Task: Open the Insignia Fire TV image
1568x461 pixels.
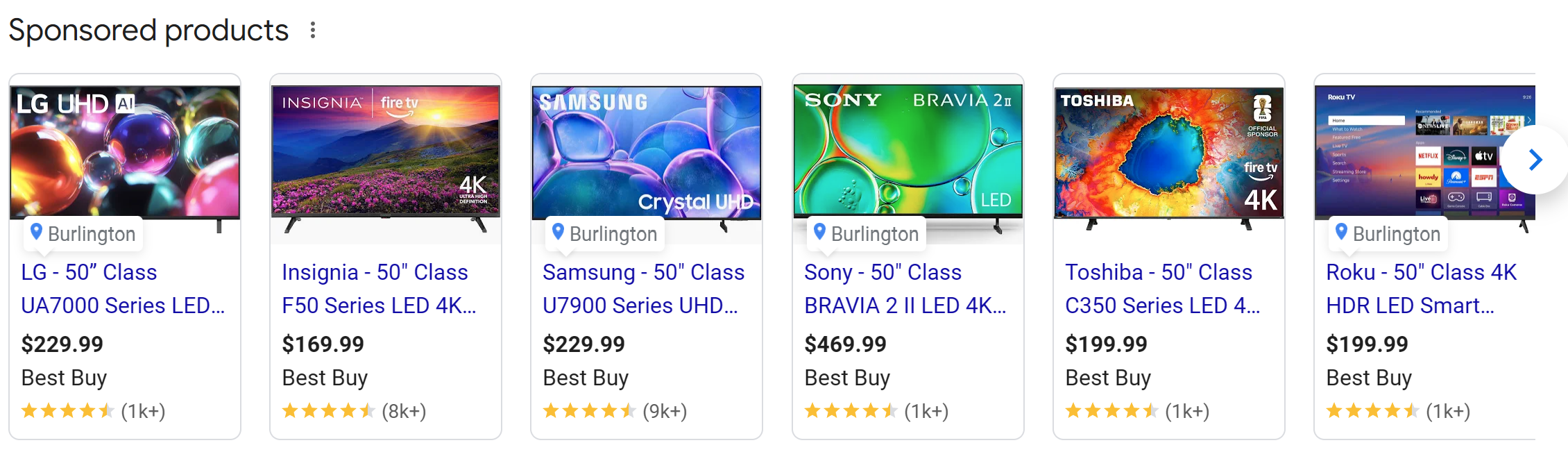Action: [386, 151]
